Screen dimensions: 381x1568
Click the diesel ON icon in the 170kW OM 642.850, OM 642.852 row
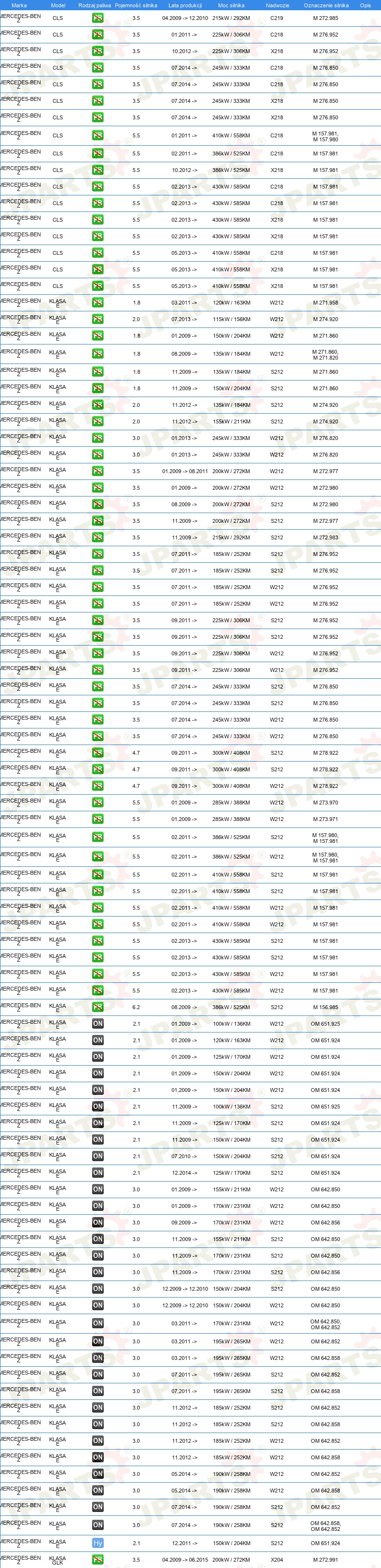pyautogui.click(x=97, y=1323)
